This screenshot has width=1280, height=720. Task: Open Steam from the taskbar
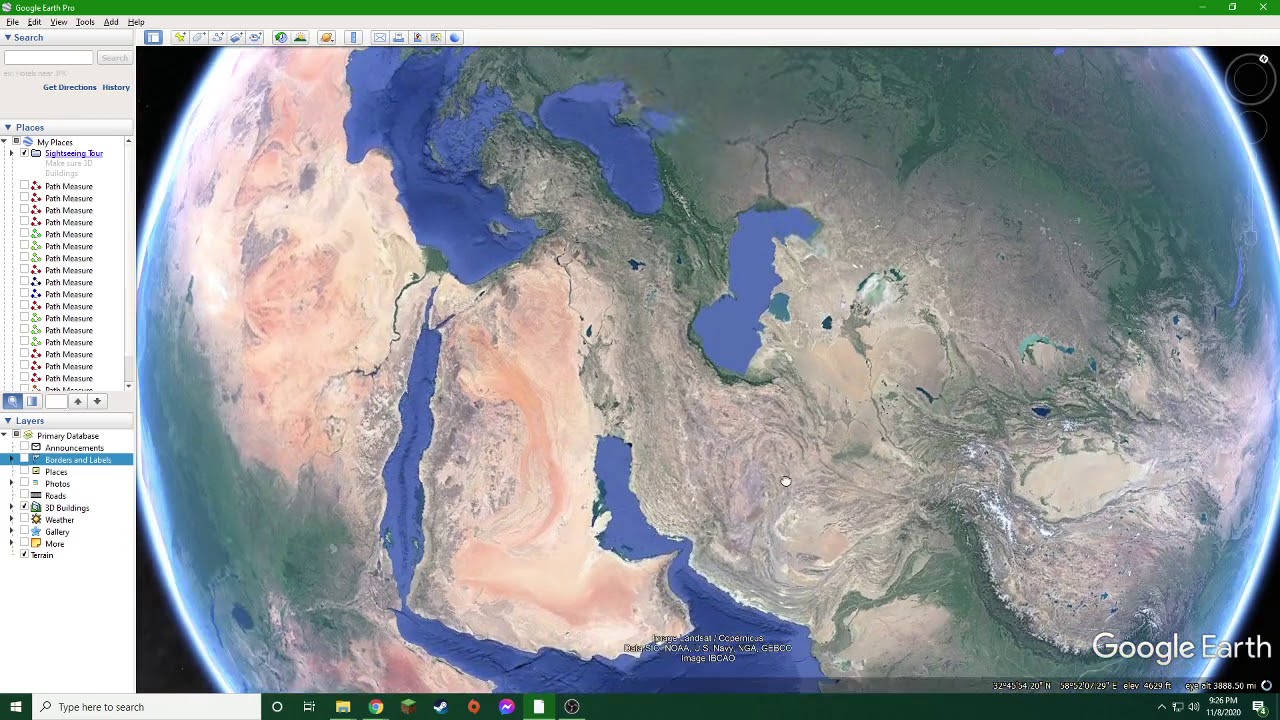click(x=441, y=707)
